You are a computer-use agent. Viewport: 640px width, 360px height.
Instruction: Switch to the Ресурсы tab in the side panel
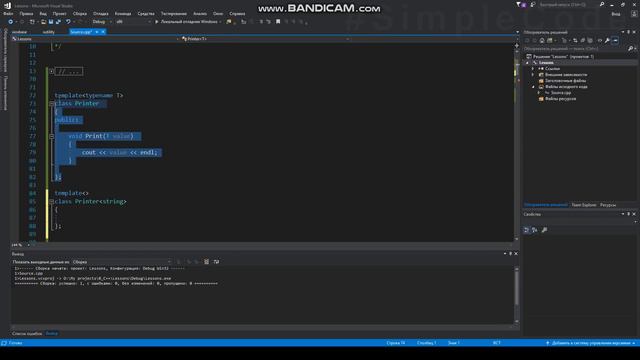[608, 205]
